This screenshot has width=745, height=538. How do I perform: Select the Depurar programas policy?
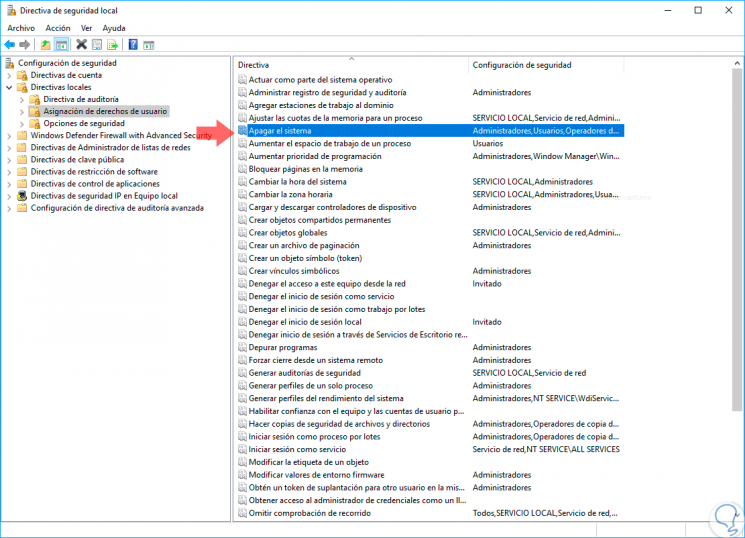coord(283,347)
